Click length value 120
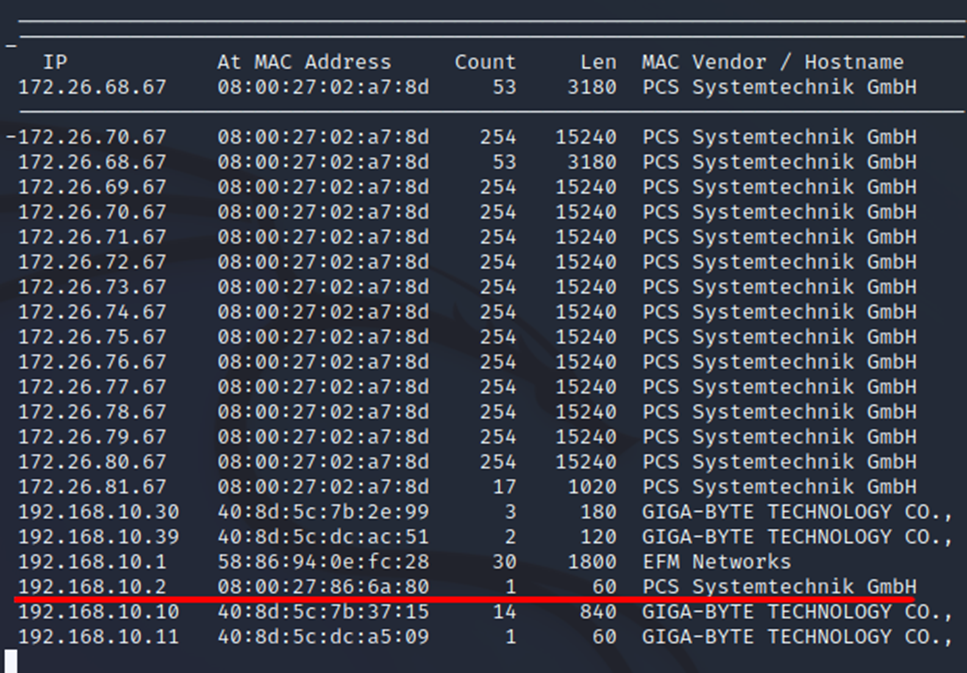The height and width of the screenshot is (673, 967). click(x=598, y=537)
